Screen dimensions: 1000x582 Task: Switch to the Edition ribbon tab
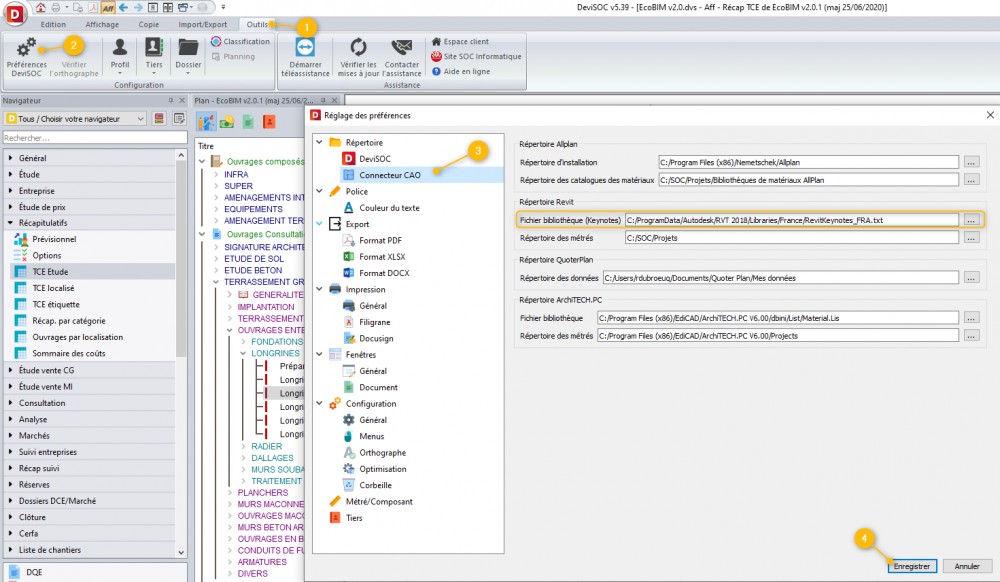53,24
